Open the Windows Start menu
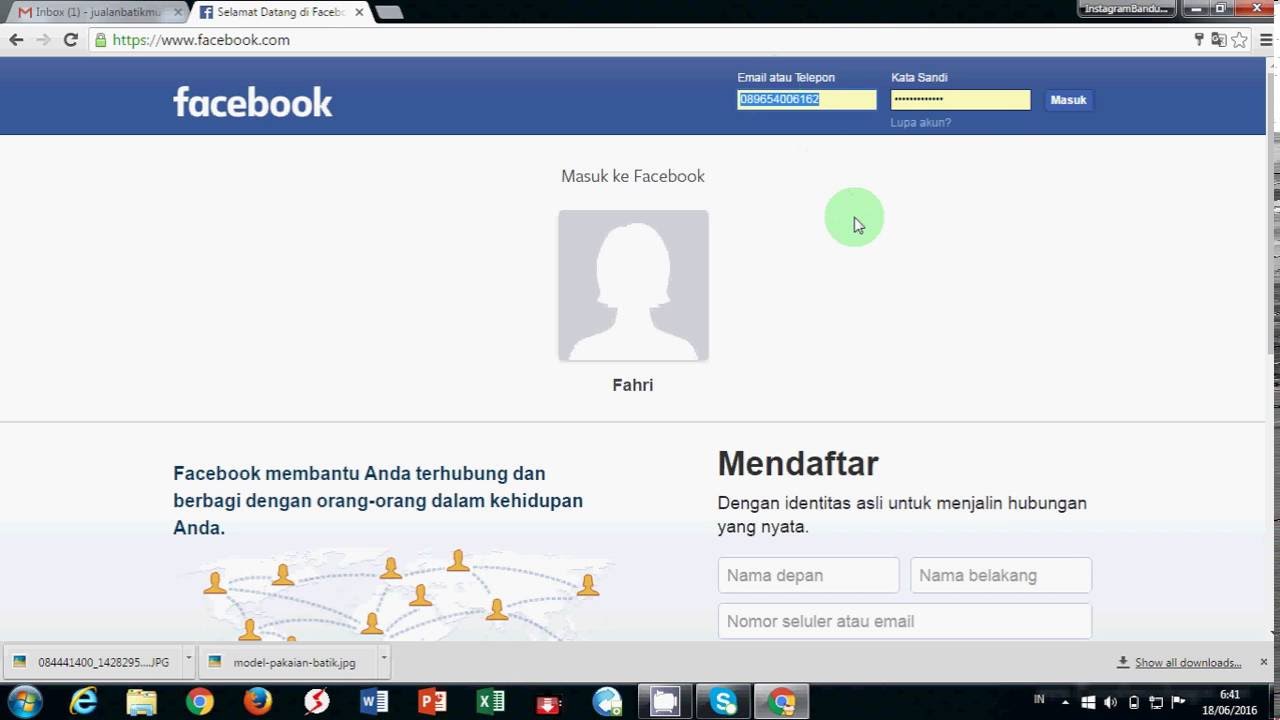1280x720 pixels. coord(24,701)
